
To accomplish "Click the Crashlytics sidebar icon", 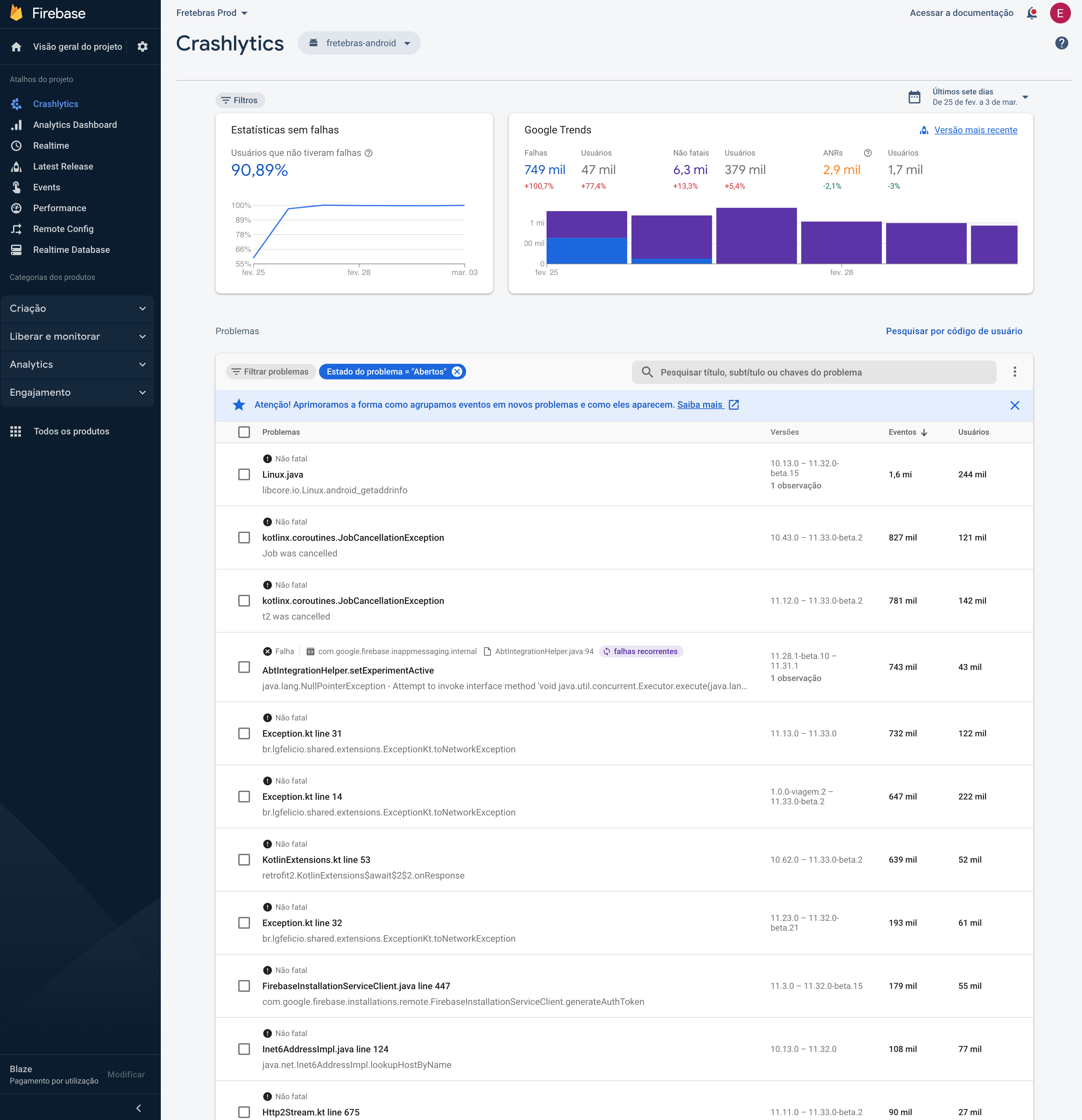I will 16,104.
